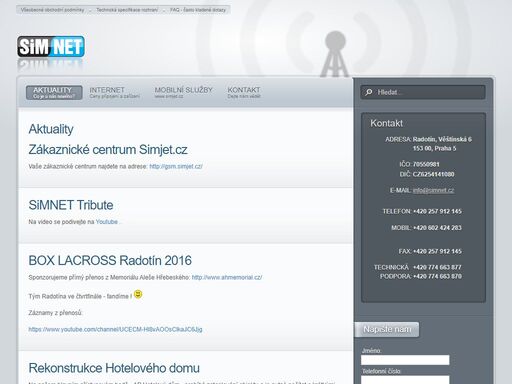Image resolution: width=512 pixels, height=384 pixels.
Task: Focus the Hledat search field
Action: click(423, 92)
